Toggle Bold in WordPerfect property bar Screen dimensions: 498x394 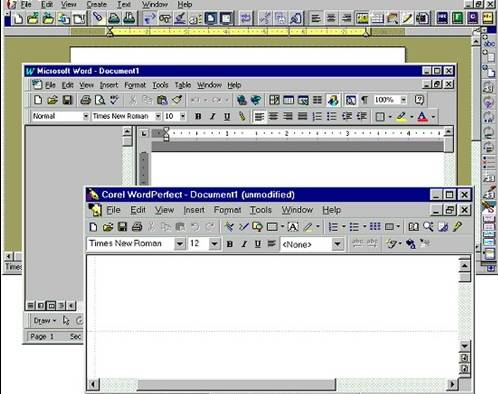pyautogui.click(x=230, y=244)
